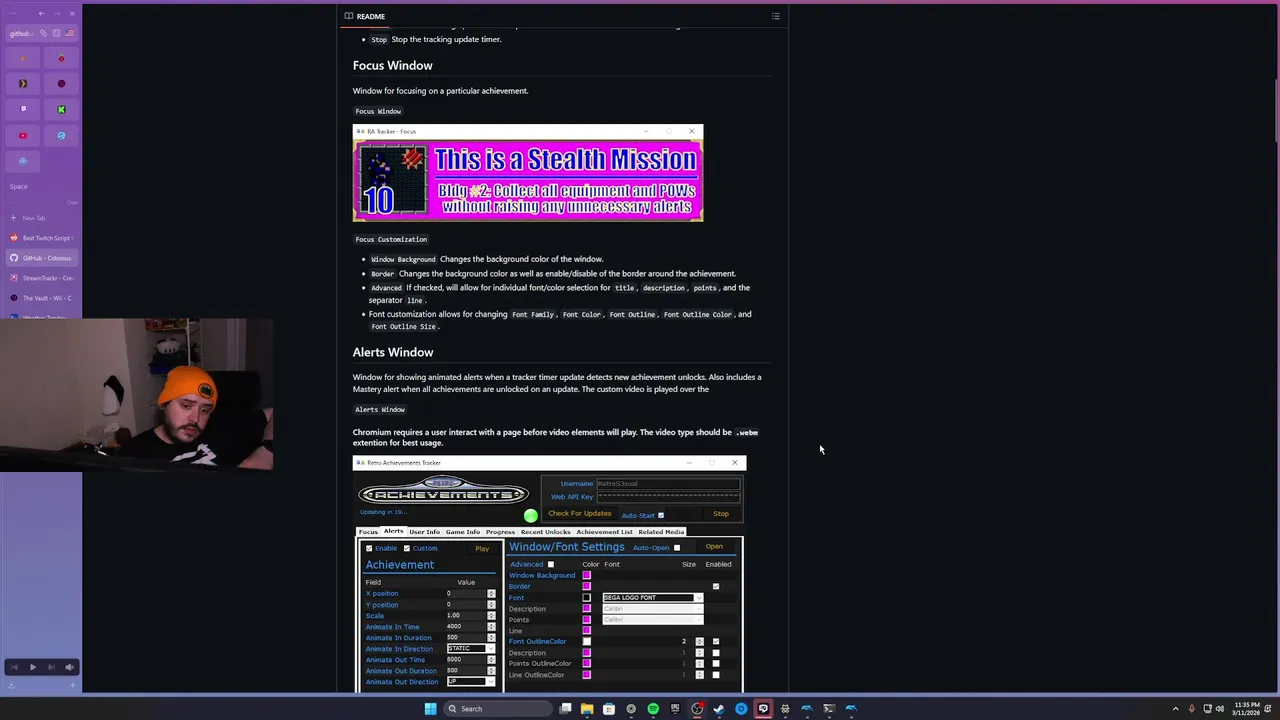This screenshot has height=720, width=1280.
Task: Toggle the Font OutlineColor Enabled checkbox
Action: (716, 641)
